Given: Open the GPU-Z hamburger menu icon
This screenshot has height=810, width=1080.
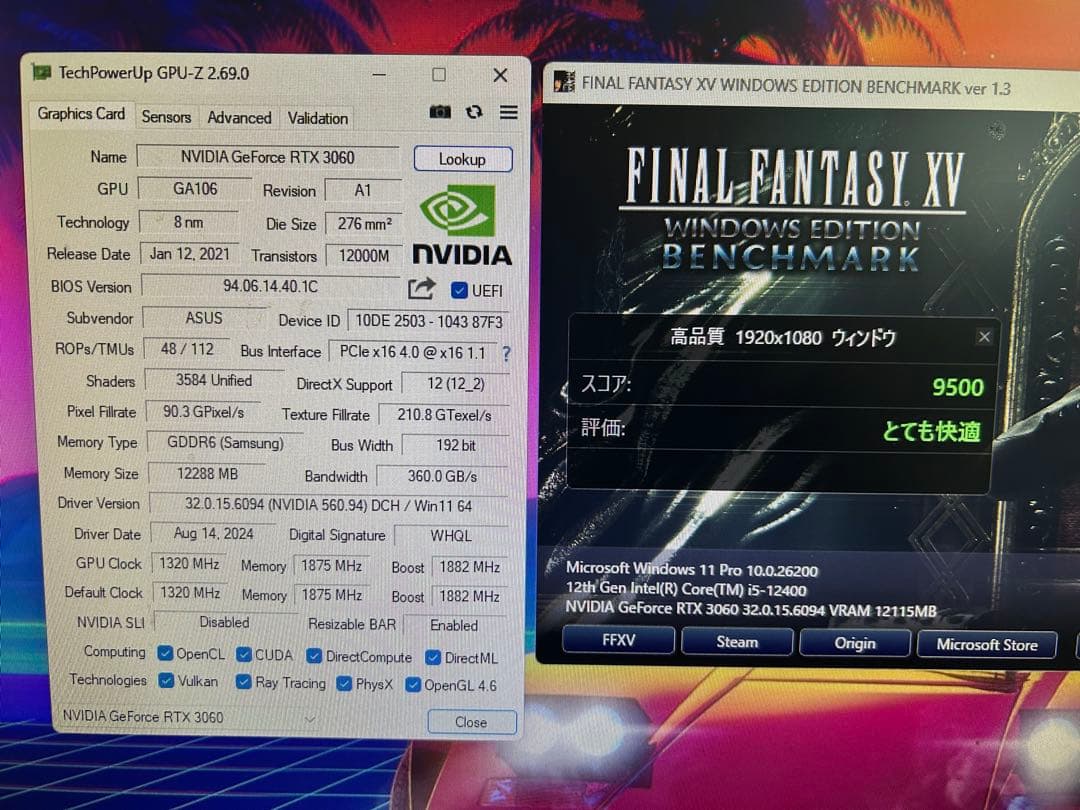Looking at the screenshot, I should click(x=508, y=112).
